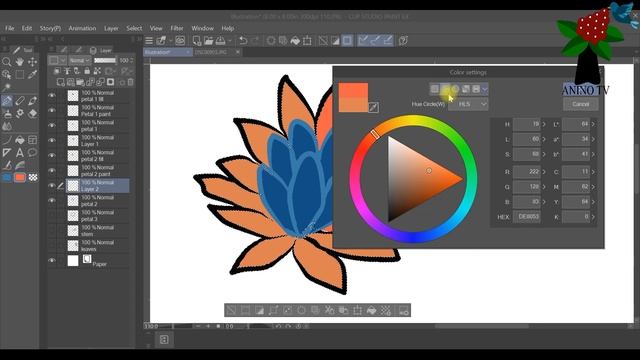Click Cancel in Color settings dialog
Viewport: 640px width, 360px height.
pos(580,104)
